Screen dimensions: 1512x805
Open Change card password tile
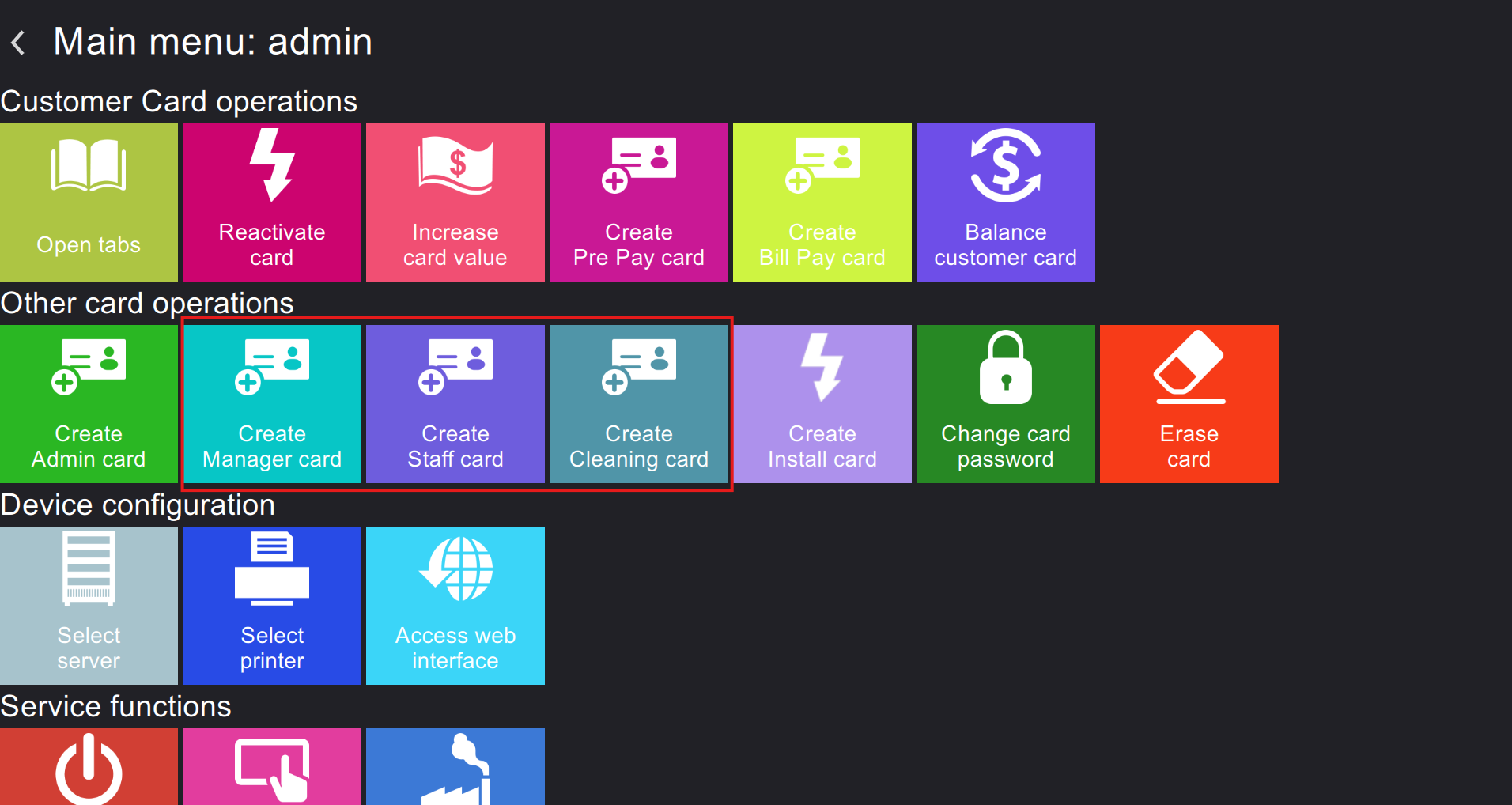[x=1006, y=404]
